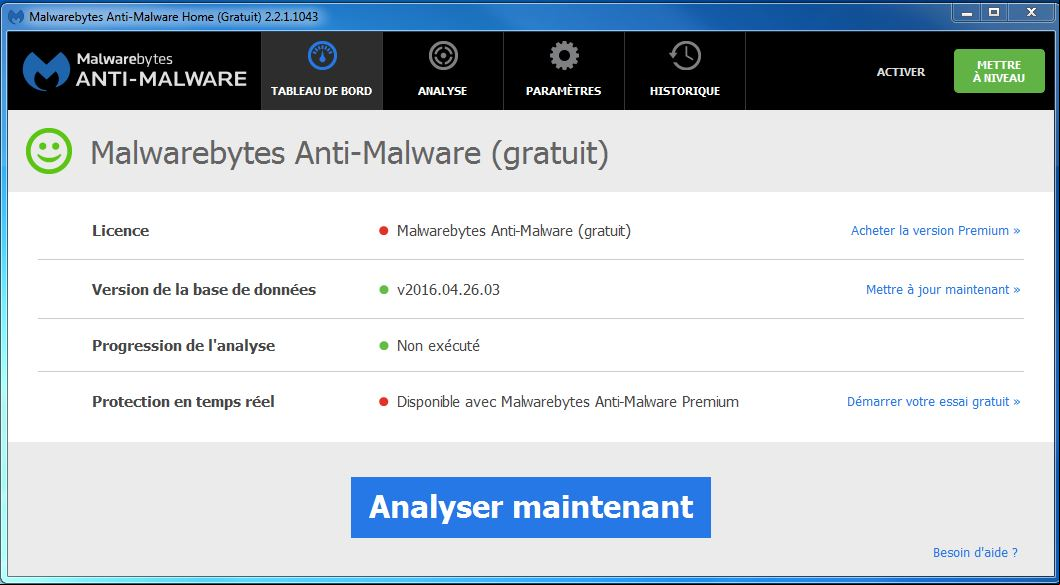
Task: Select the Licence row label
Action: pyautogui.click(x=120, y=231)
